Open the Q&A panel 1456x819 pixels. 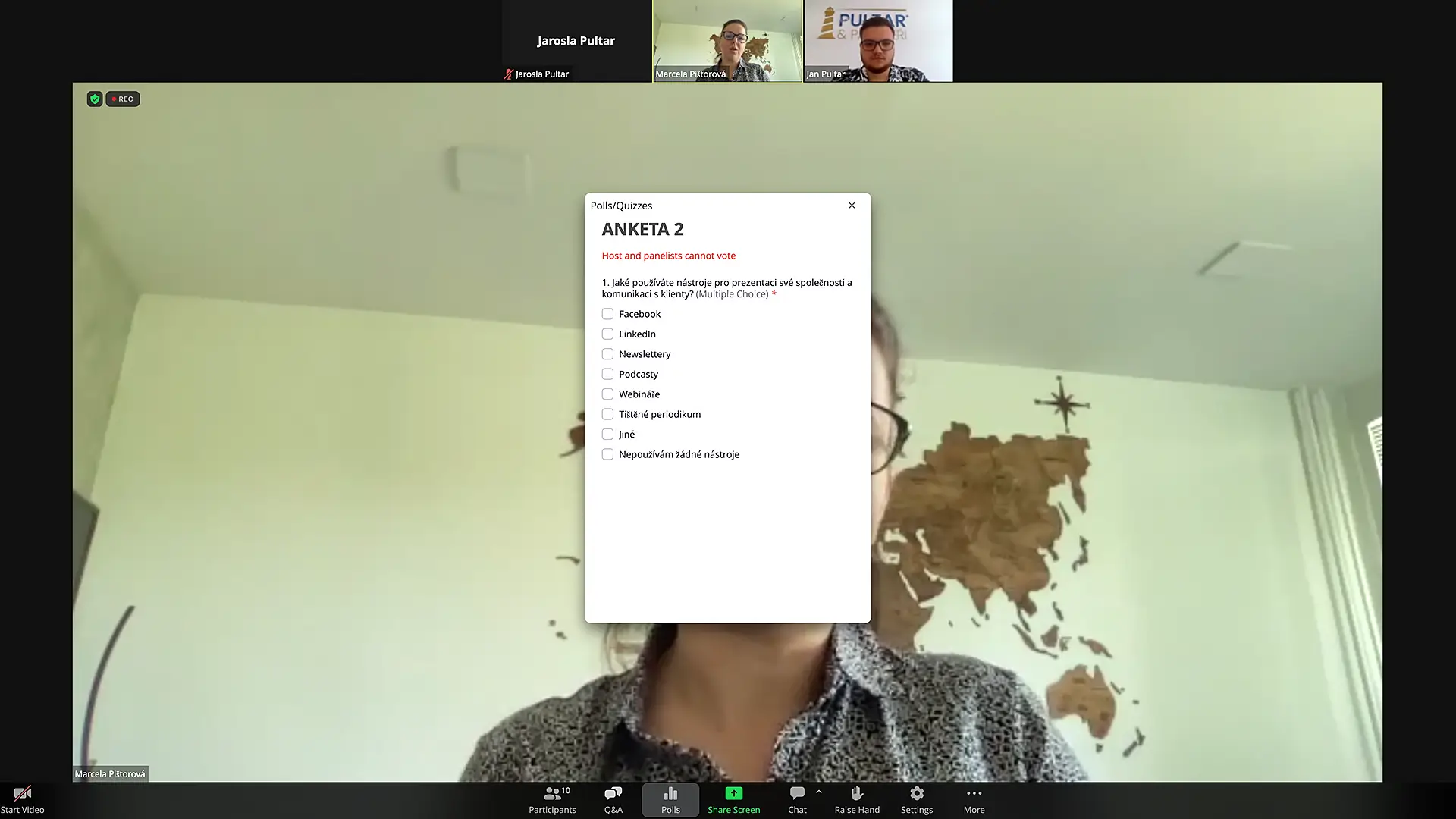[x=613, y=794]
